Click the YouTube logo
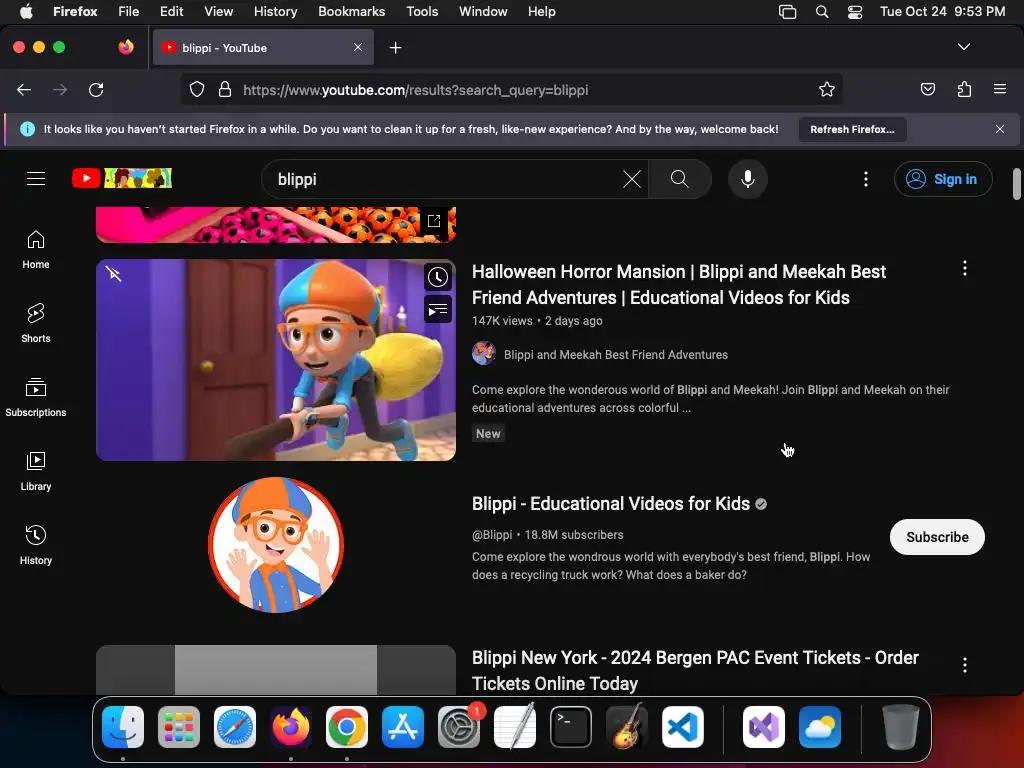This screenshot has height=768, width=1024. [121, 178]
